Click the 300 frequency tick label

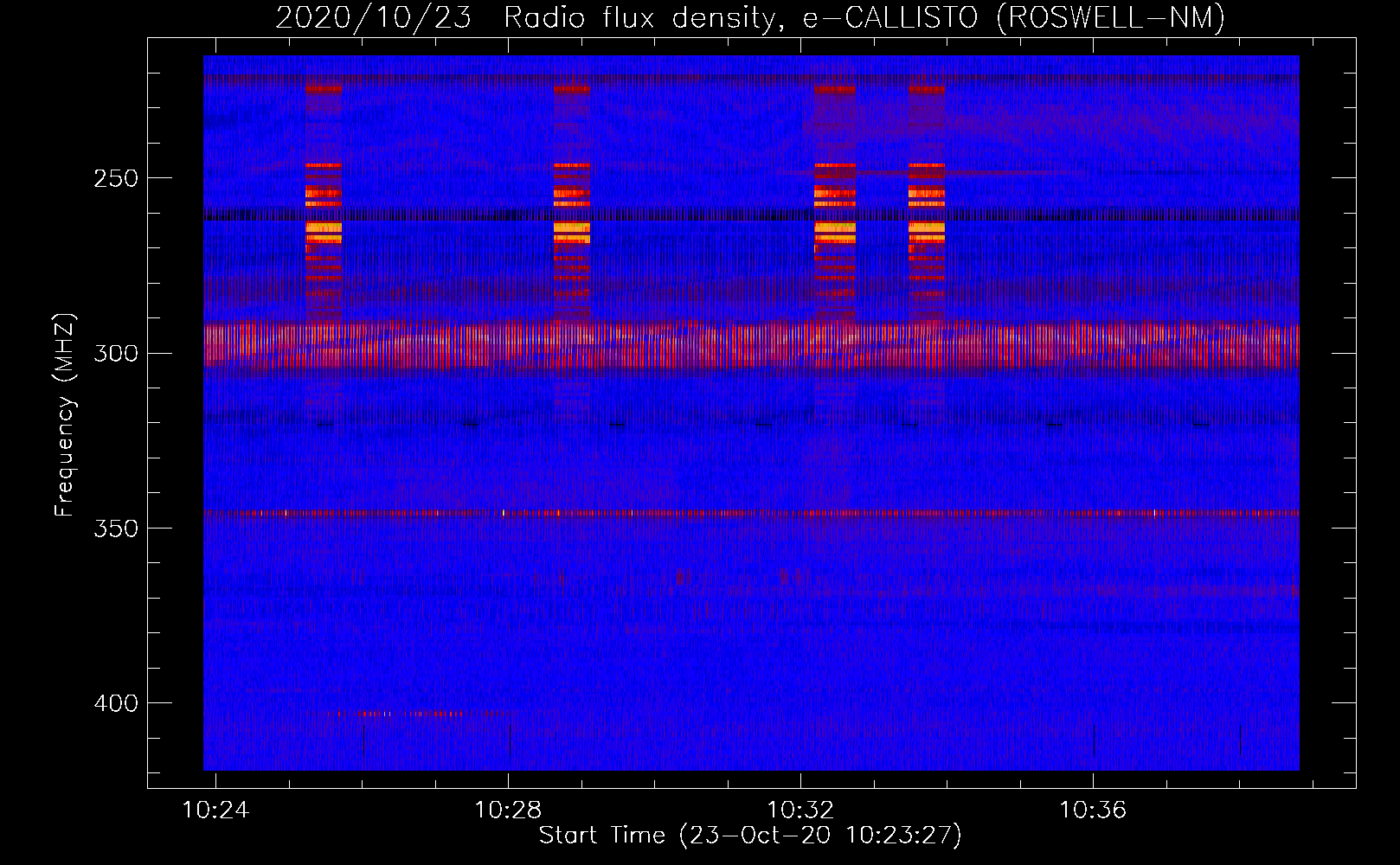tap(116, 354)
